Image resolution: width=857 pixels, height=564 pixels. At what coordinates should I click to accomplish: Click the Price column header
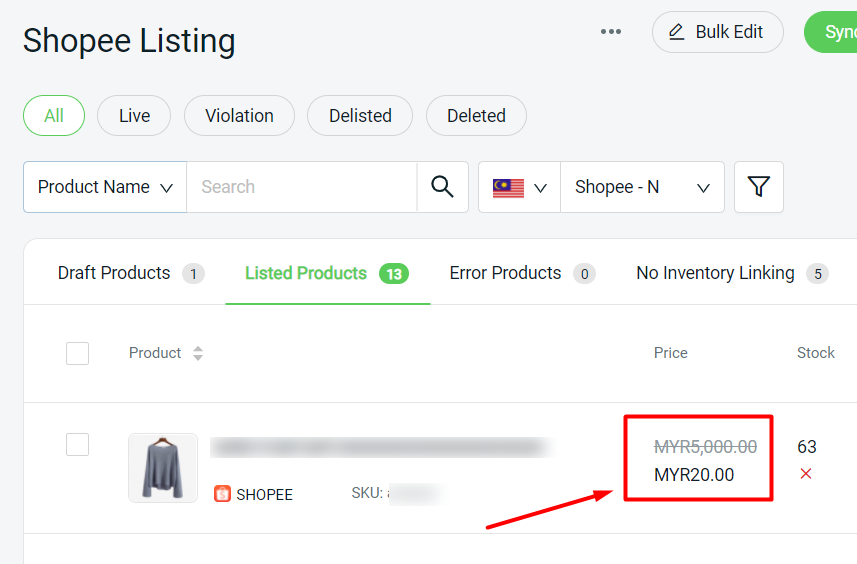[x=671, y=353]
